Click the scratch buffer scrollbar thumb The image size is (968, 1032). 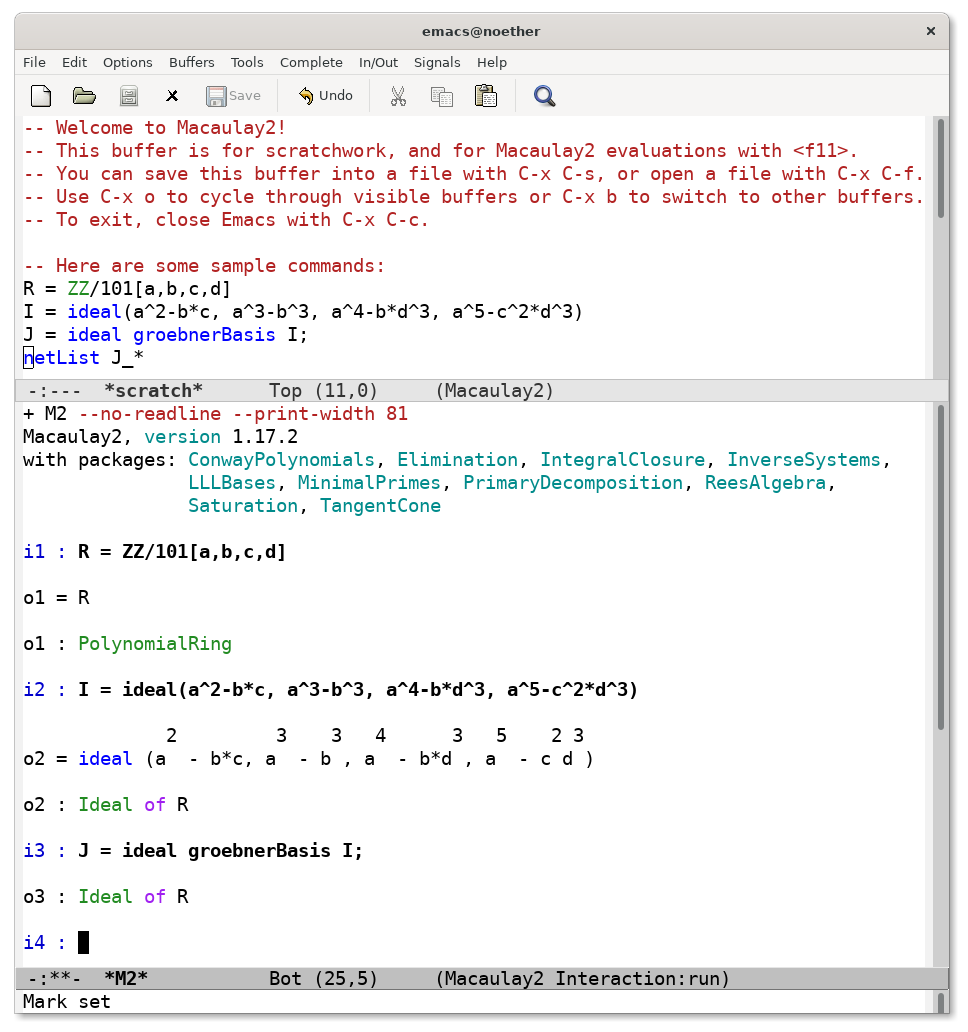point(942,168)
